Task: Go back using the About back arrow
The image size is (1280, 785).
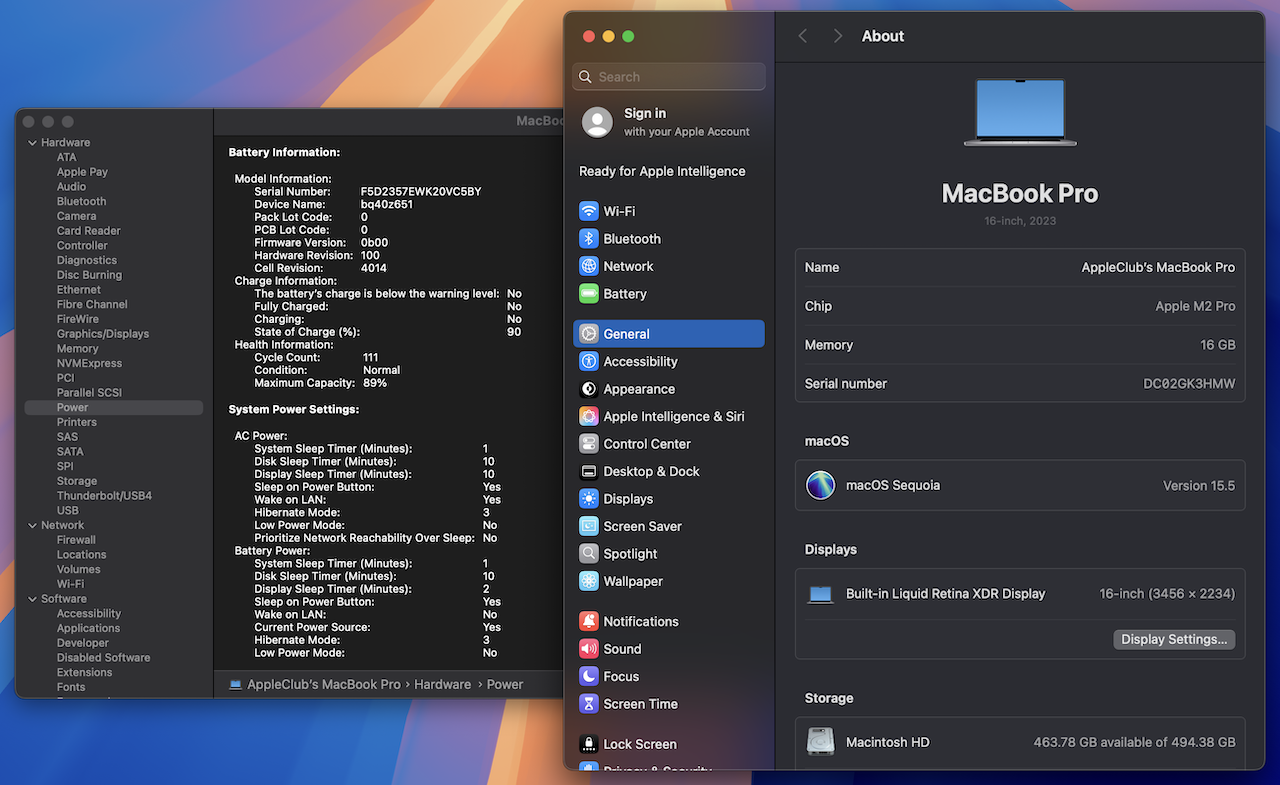Action: pos(802,36)
